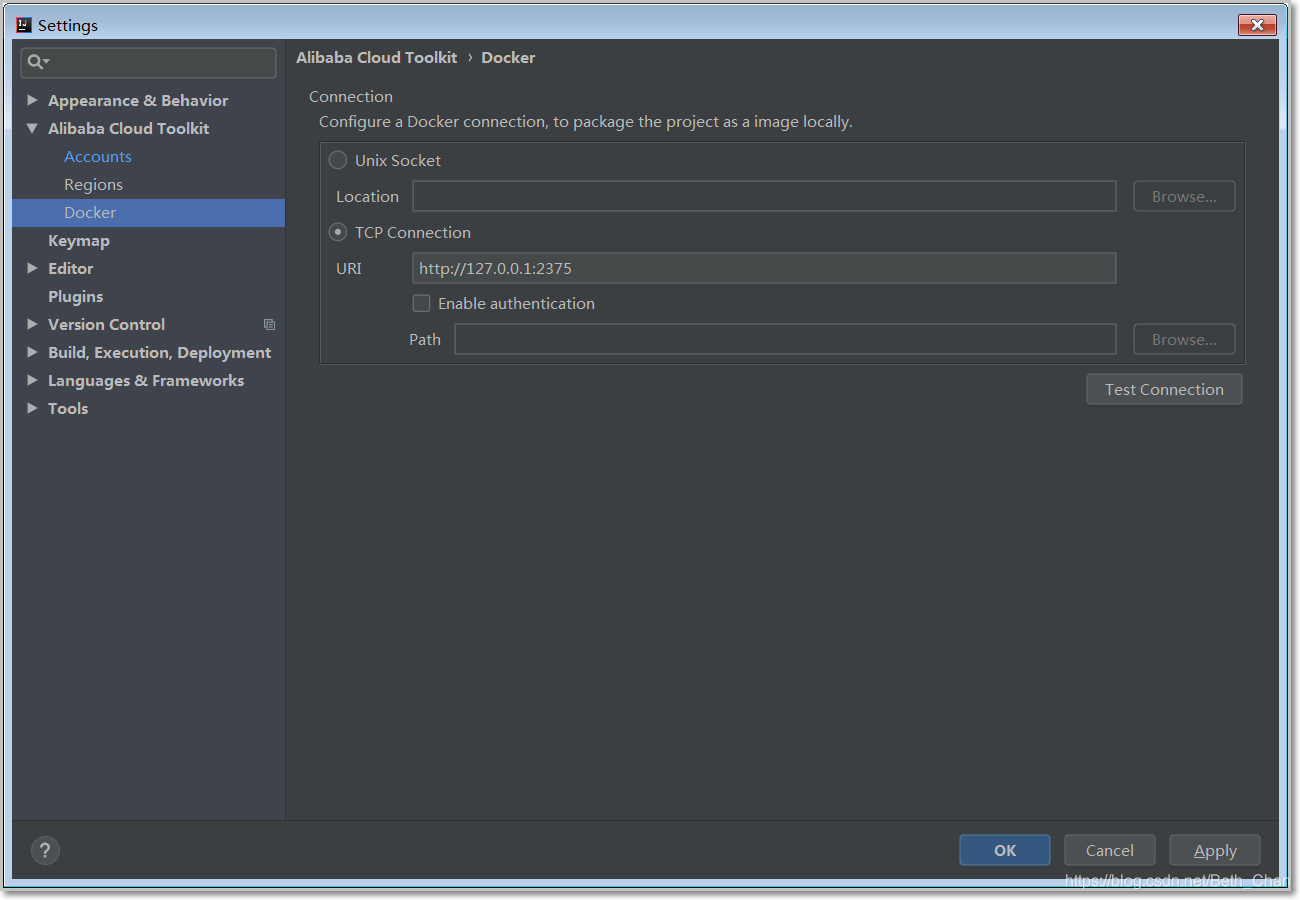Click the URI field with http://127.0.0.1:2375
The height and width of the screenshot is (900, 1300).
coord(764,268)
